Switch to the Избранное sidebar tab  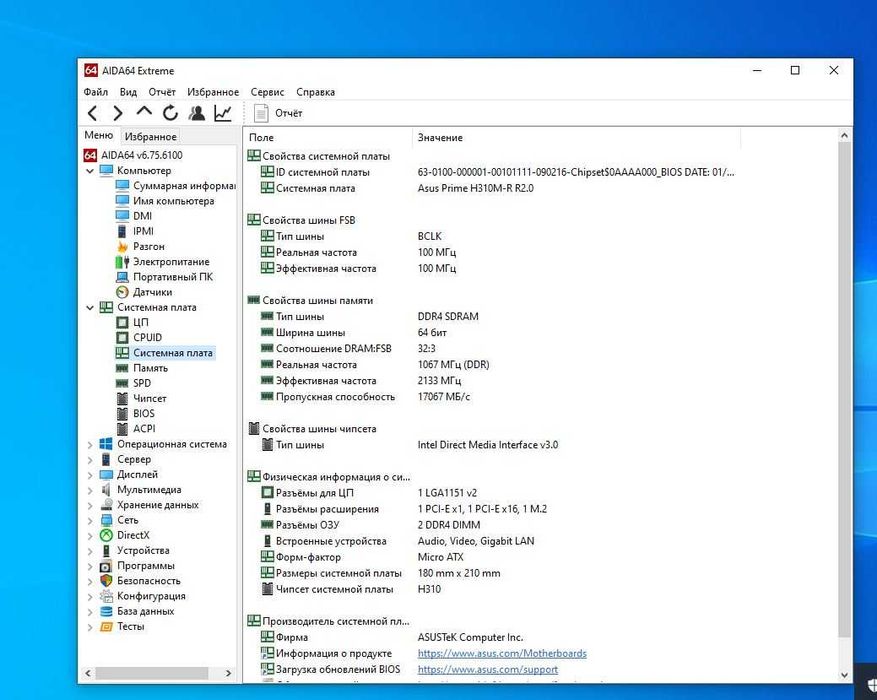click(150, 136)
